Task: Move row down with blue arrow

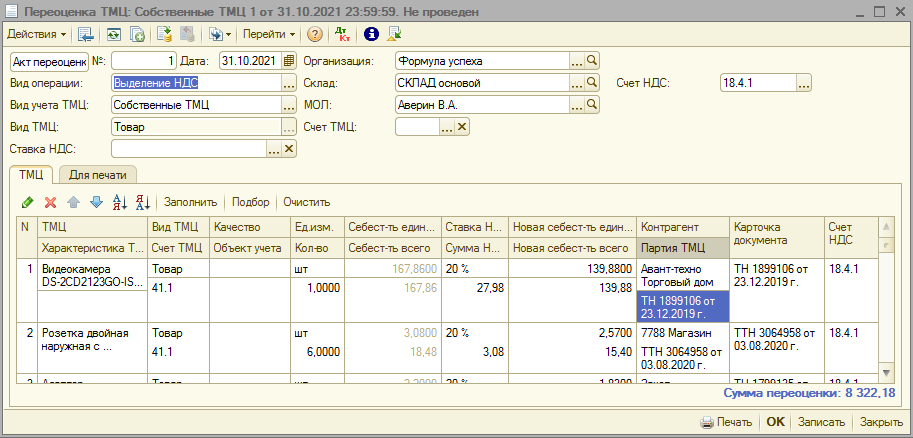Action: (x=96, y=202)
